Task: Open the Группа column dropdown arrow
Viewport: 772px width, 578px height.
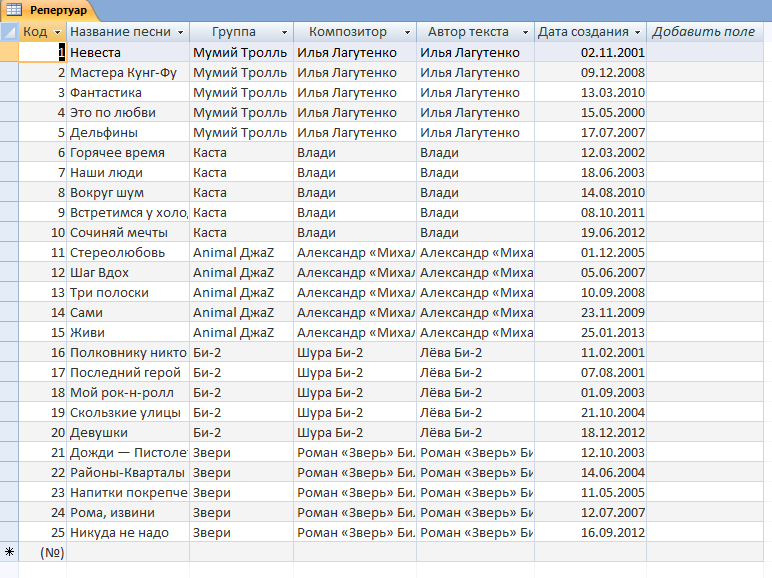Action: click(284, 32)
